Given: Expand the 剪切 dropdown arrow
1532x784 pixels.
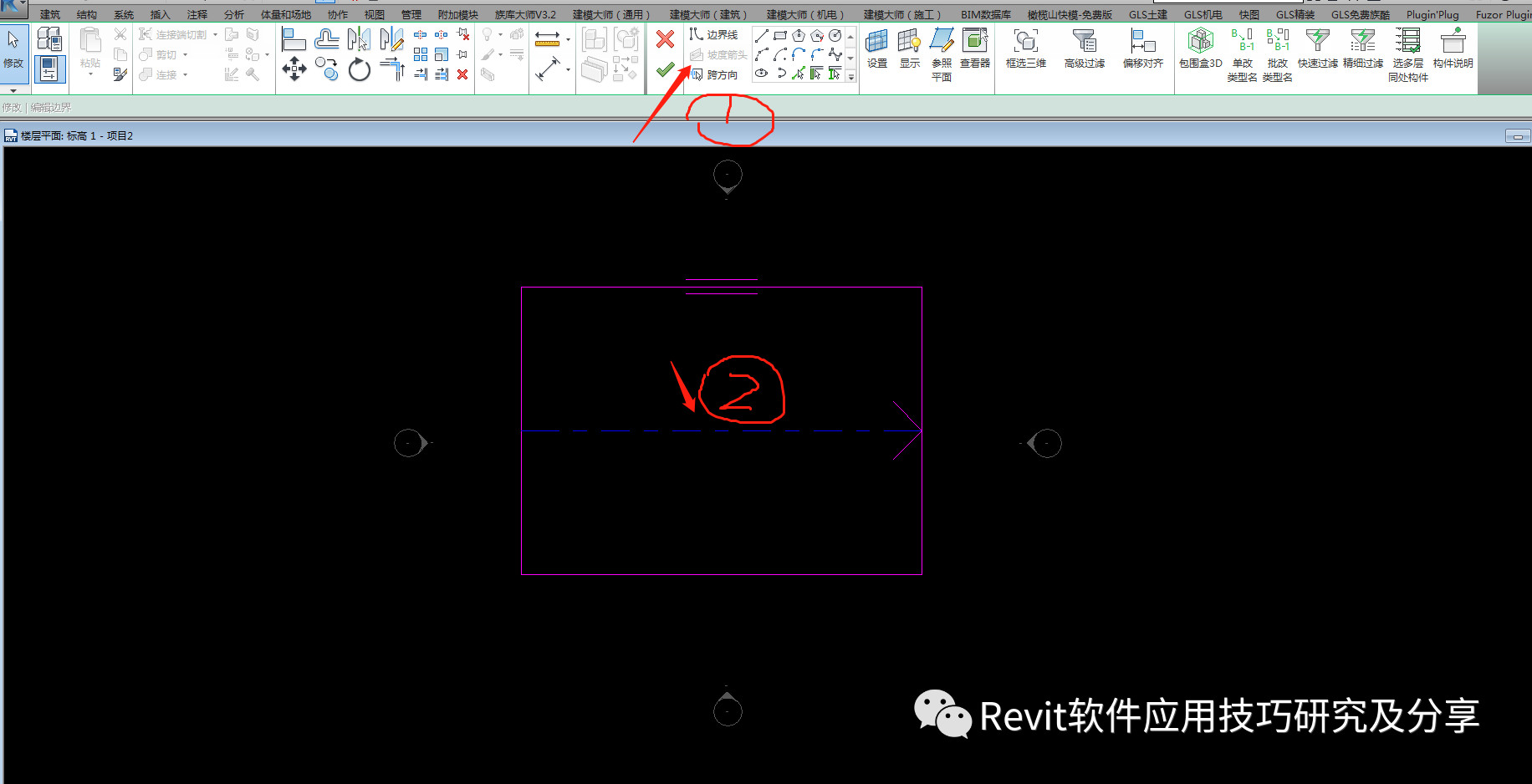Looking at the screenshot, I should point(185,54).
